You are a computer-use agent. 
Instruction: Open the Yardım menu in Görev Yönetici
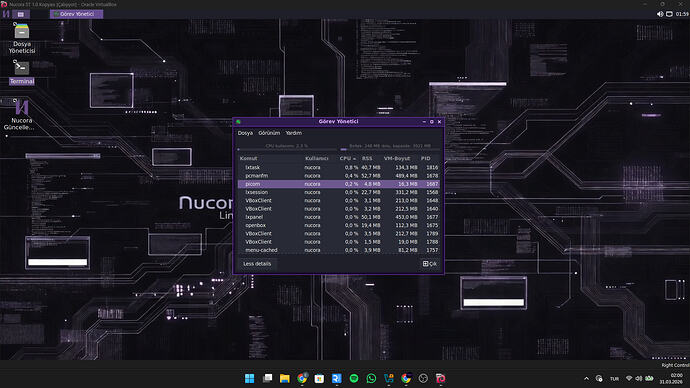pyautogui.click(x=294, y=133)
